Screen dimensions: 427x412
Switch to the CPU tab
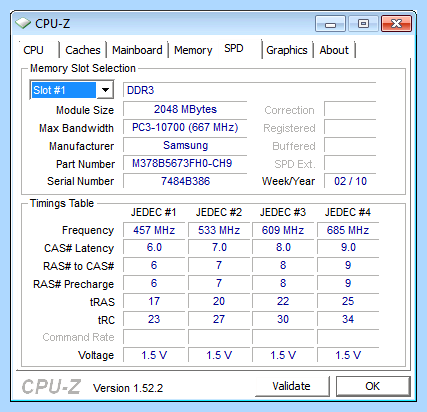coord(33,50)
